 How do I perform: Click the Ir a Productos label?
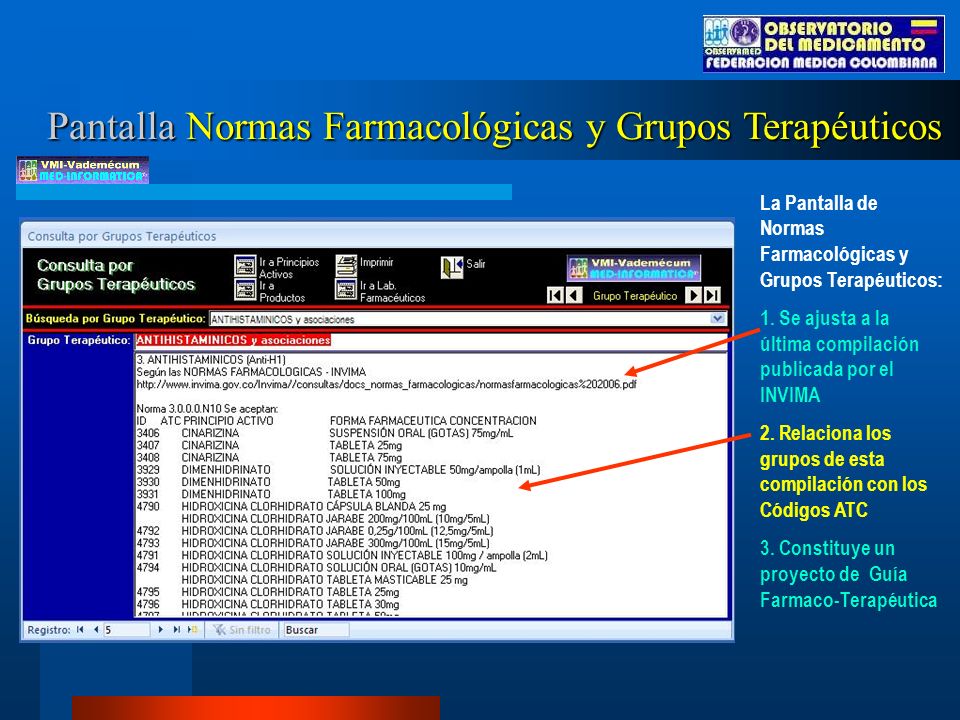pos(282,291)
